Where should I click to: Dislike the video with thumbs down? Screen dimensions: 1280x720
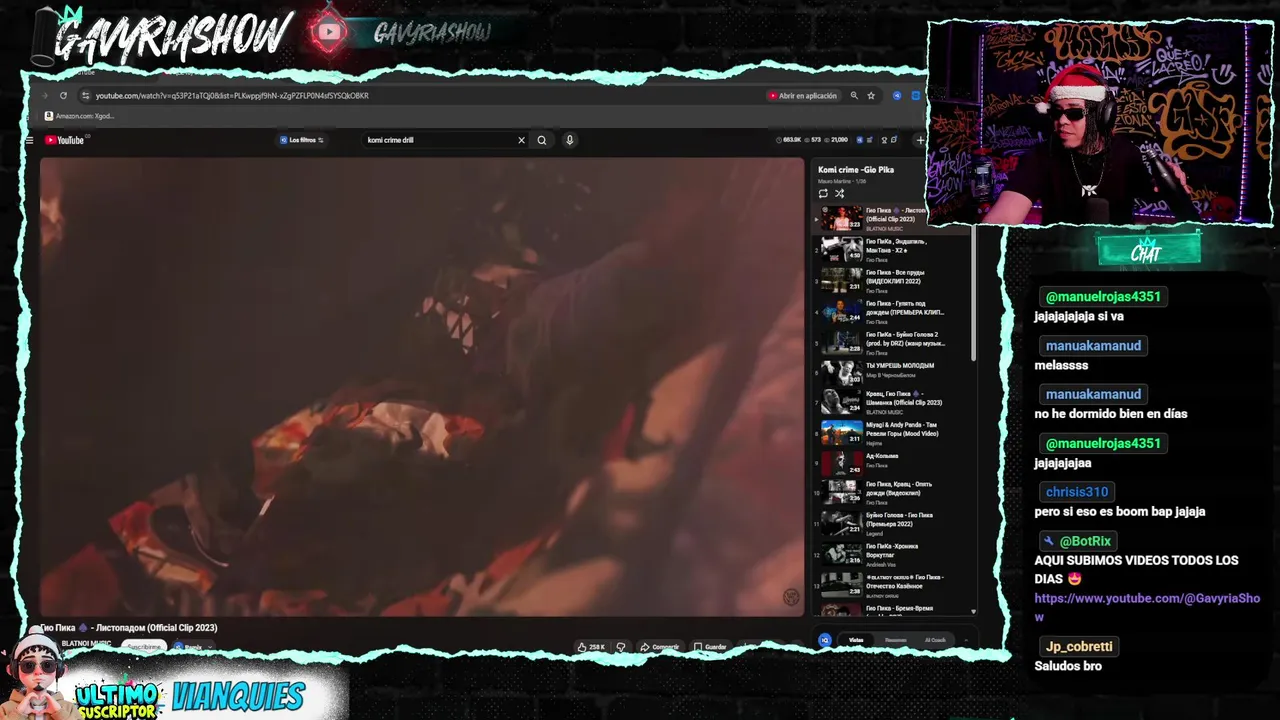pyautogui.click(x=621, y=647)
